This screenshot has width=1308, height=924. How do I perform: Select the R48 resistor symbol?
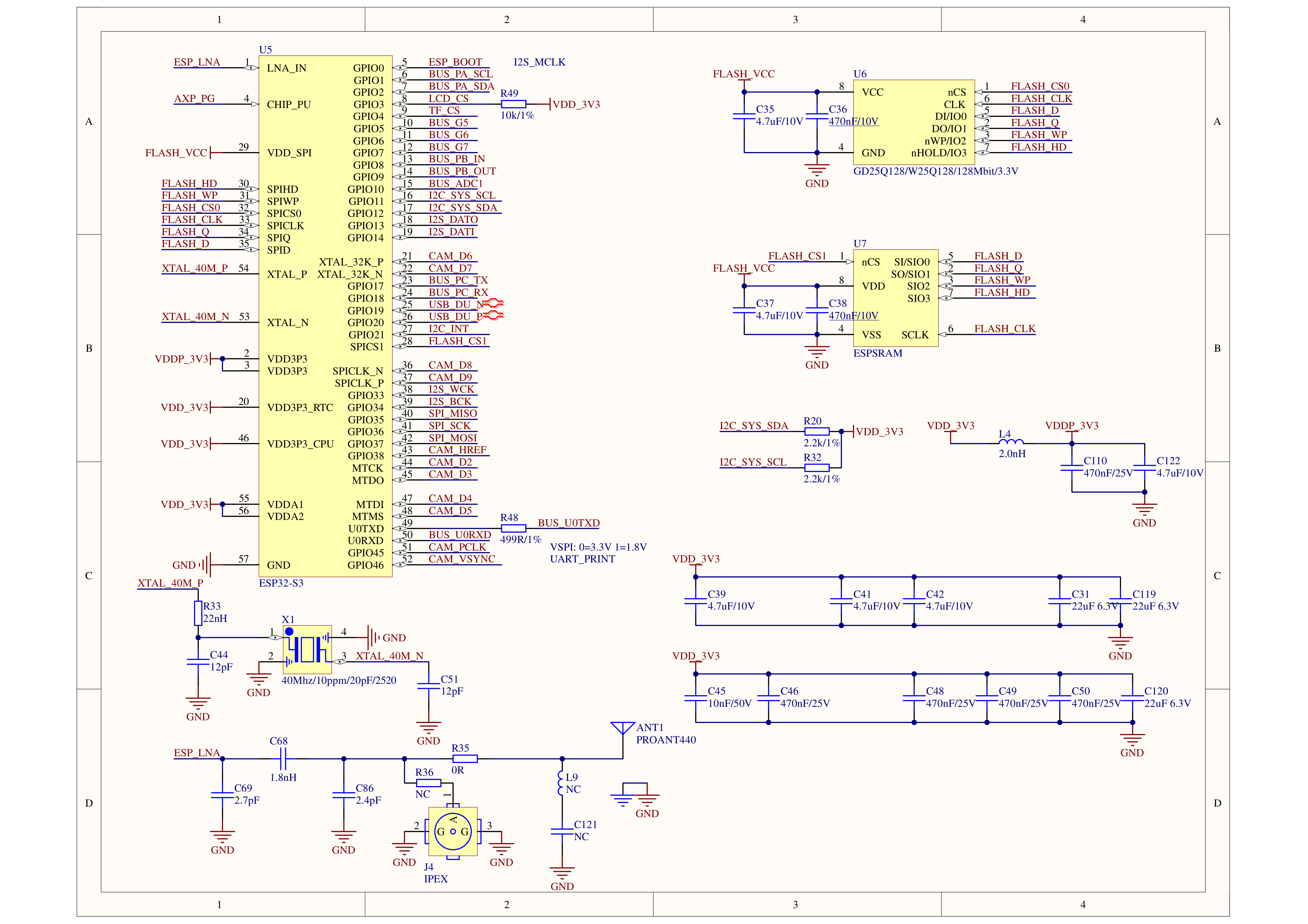click(x=513, y=529)
